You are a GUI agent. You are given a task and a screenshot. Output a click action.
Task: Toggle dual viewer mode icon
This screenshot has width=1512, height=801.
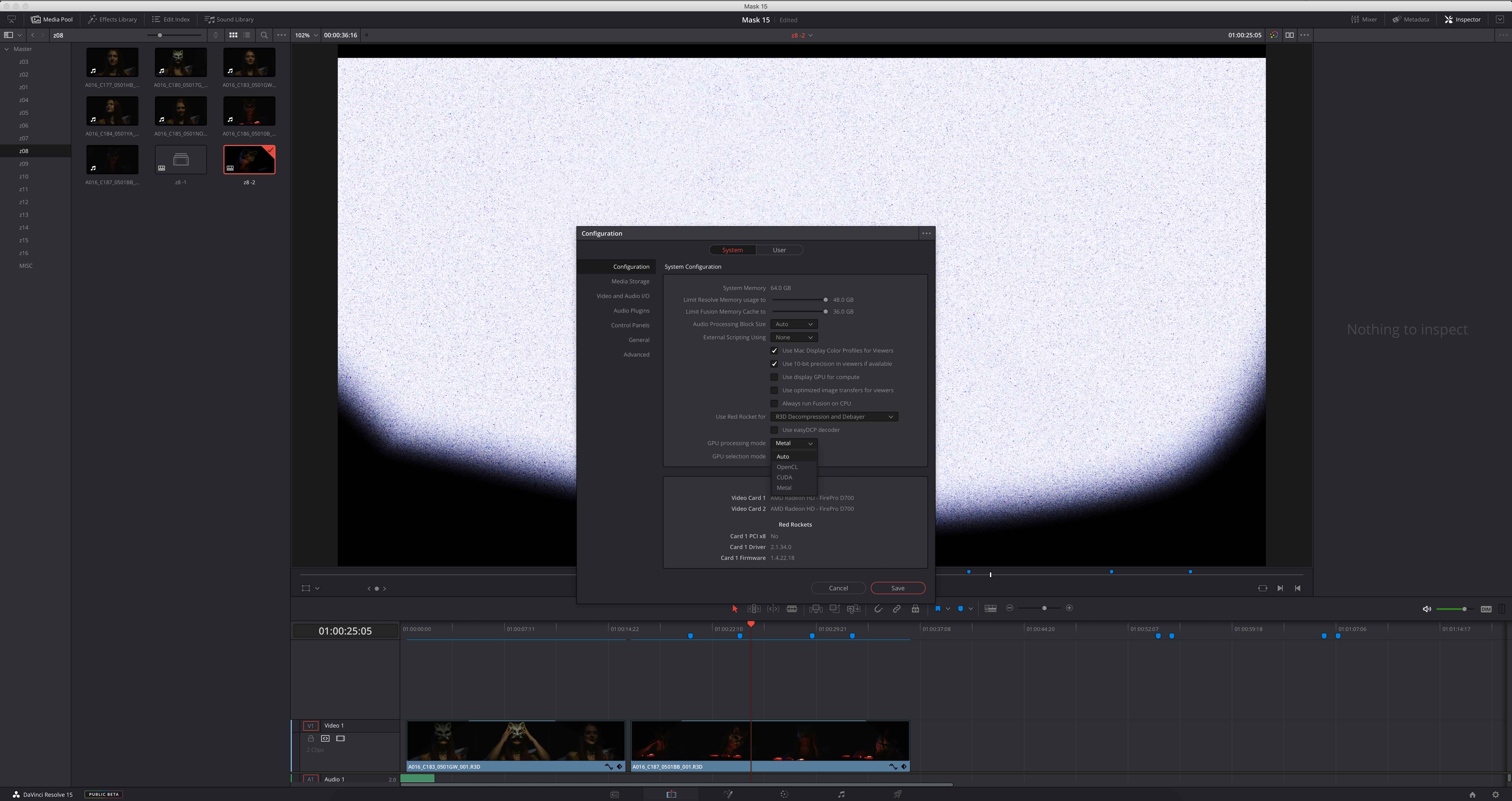click(x=1289, y=35)
